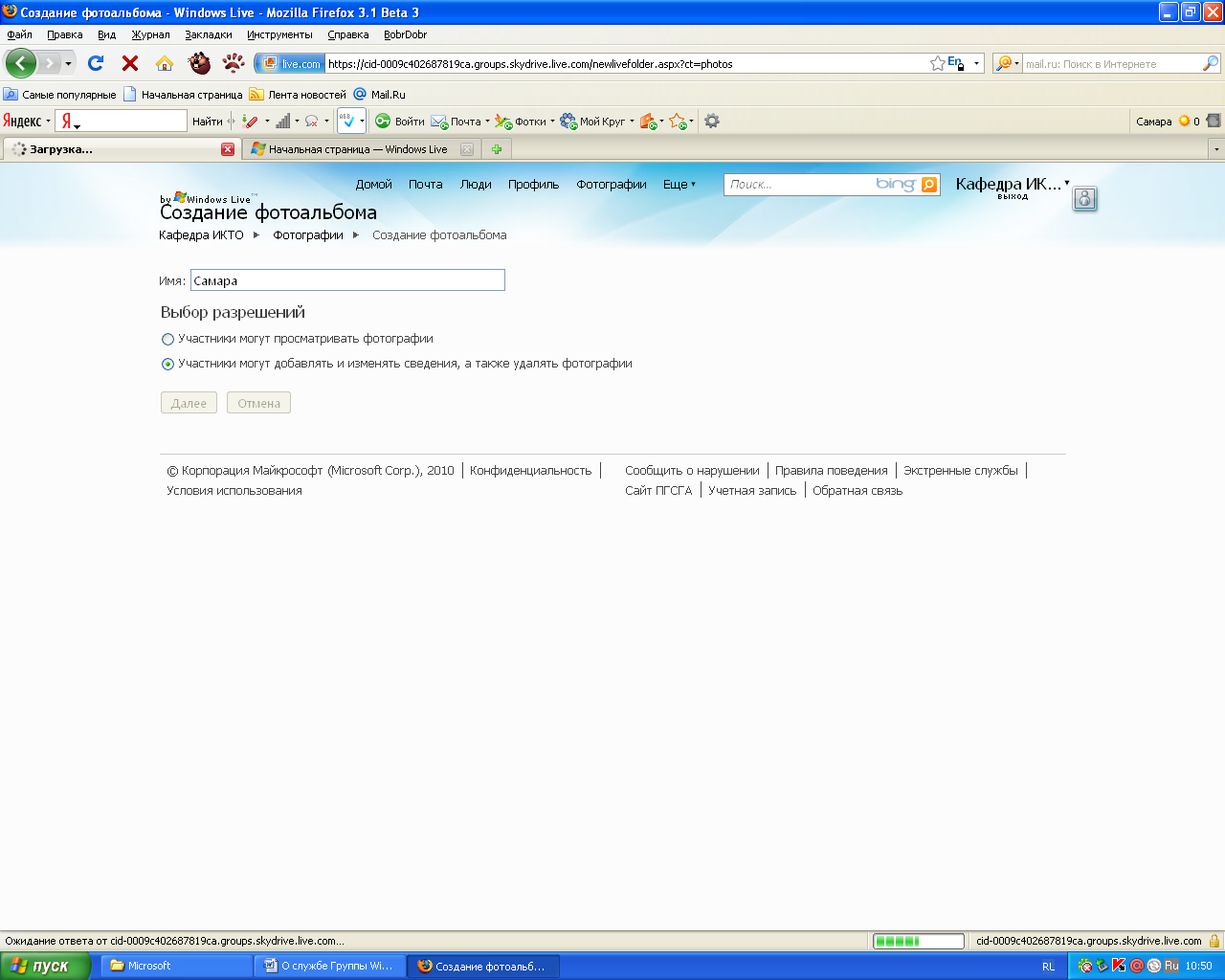Click the Ru language indicator in tray
The width and height of the screenshot is (1225, 980).
click(1171, 966)
